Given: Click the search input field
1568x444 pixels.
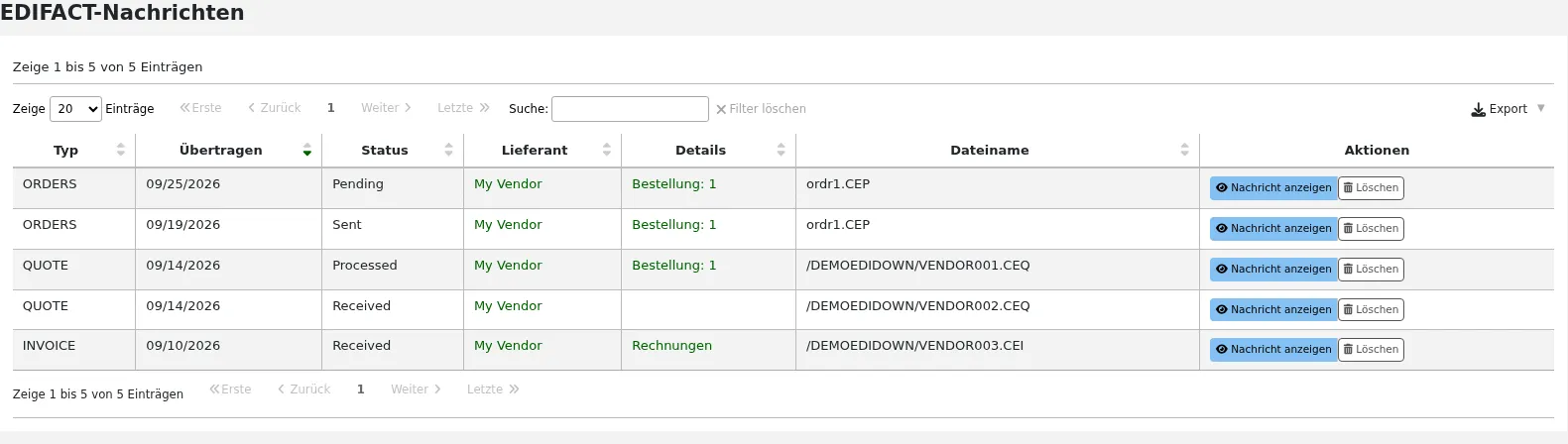Looking at the screenshot, I should point(630,109).
